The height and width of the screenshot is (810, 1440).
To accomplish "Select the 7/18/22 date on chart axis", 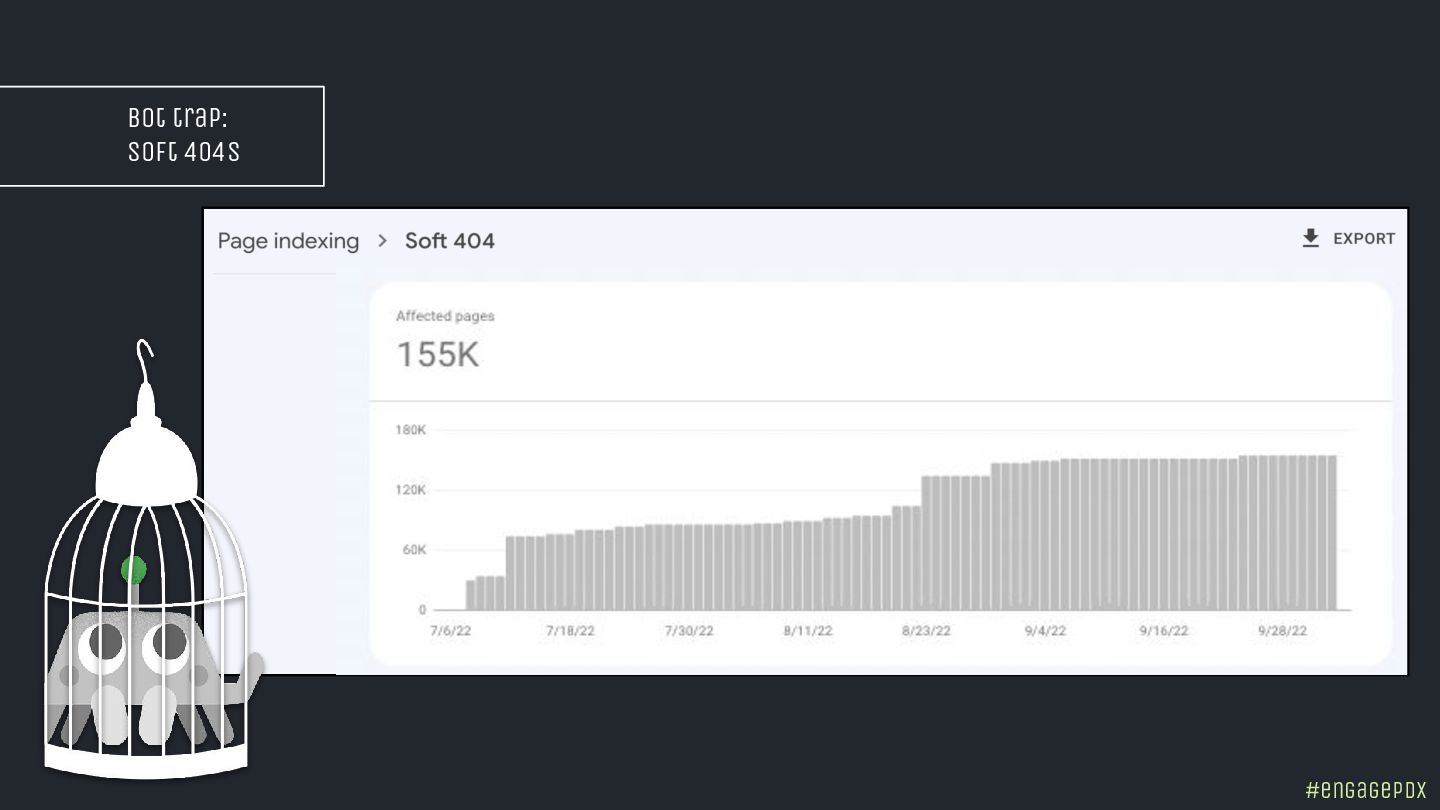I will coord(570,631).
